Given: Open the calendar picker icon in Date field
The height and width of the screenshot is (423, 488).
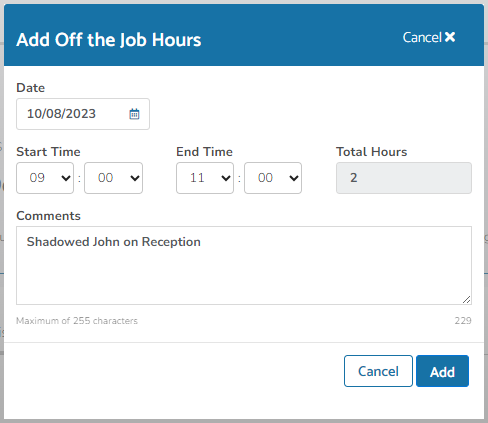Looking at the screenshot, I should tap(134, 114).
